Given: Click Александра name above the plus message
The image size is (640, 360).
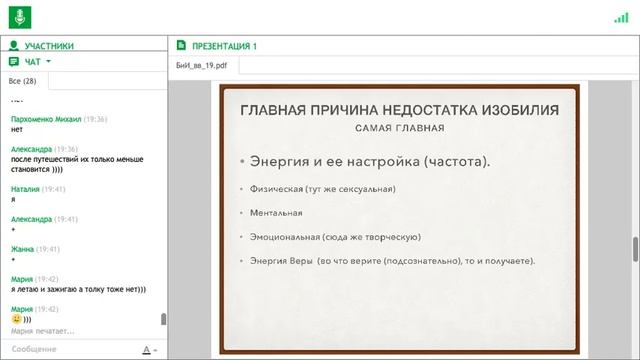Looking at the screenshot, I should (31, 219).
